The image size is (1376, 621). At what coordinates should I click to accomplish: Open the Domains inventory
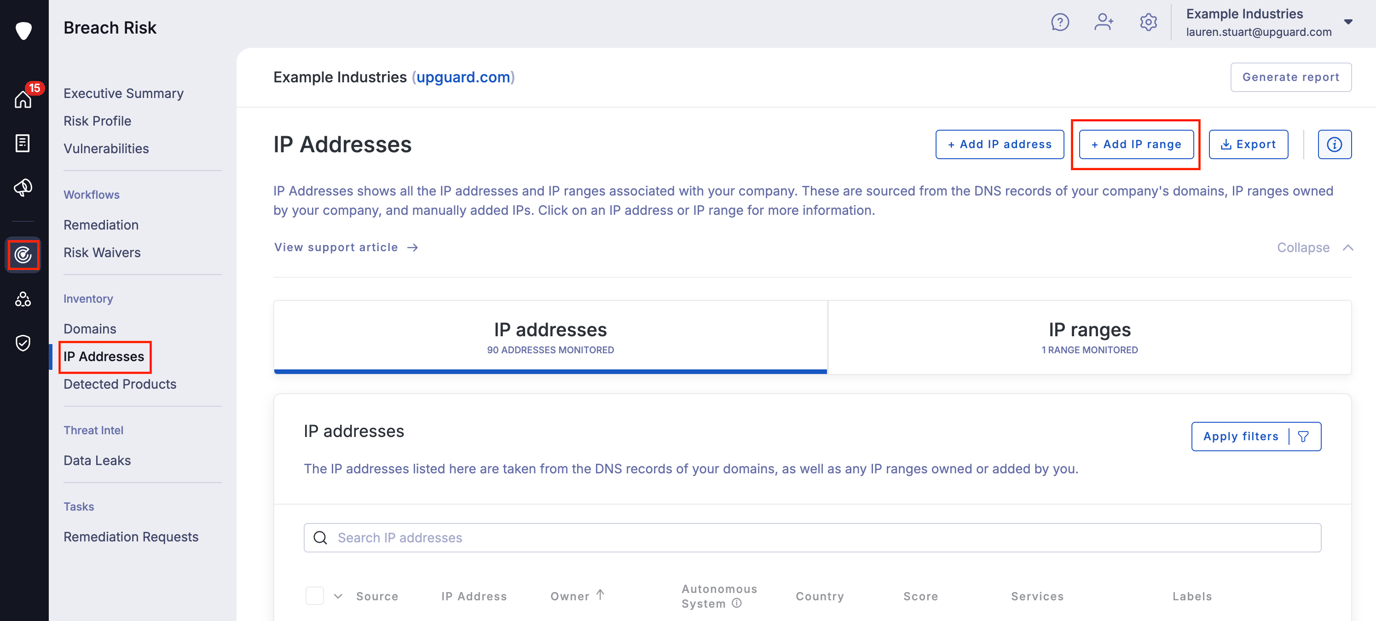[x=90, y=329]
